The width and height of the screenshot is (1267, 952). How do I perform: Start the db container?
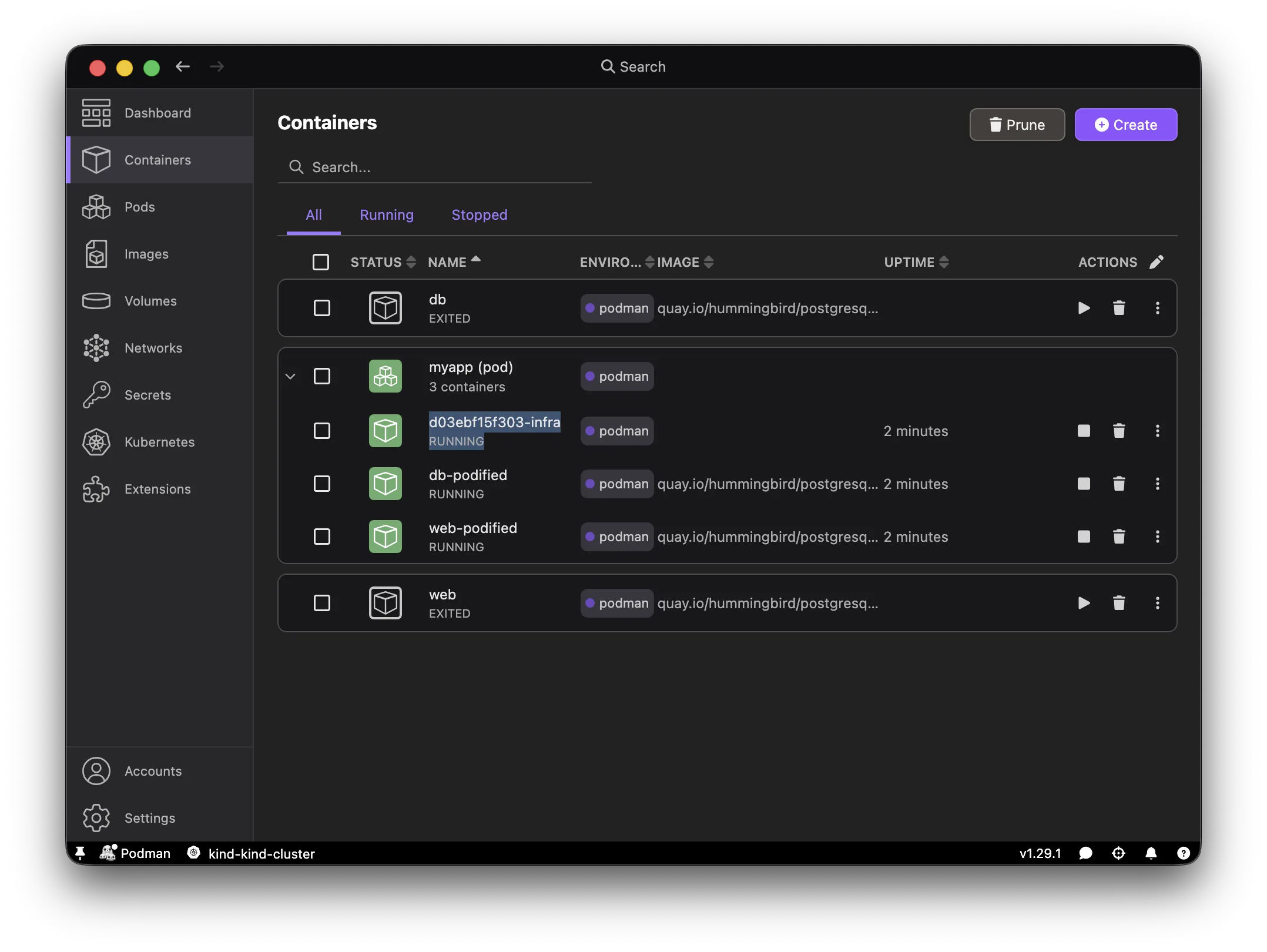1084,308
